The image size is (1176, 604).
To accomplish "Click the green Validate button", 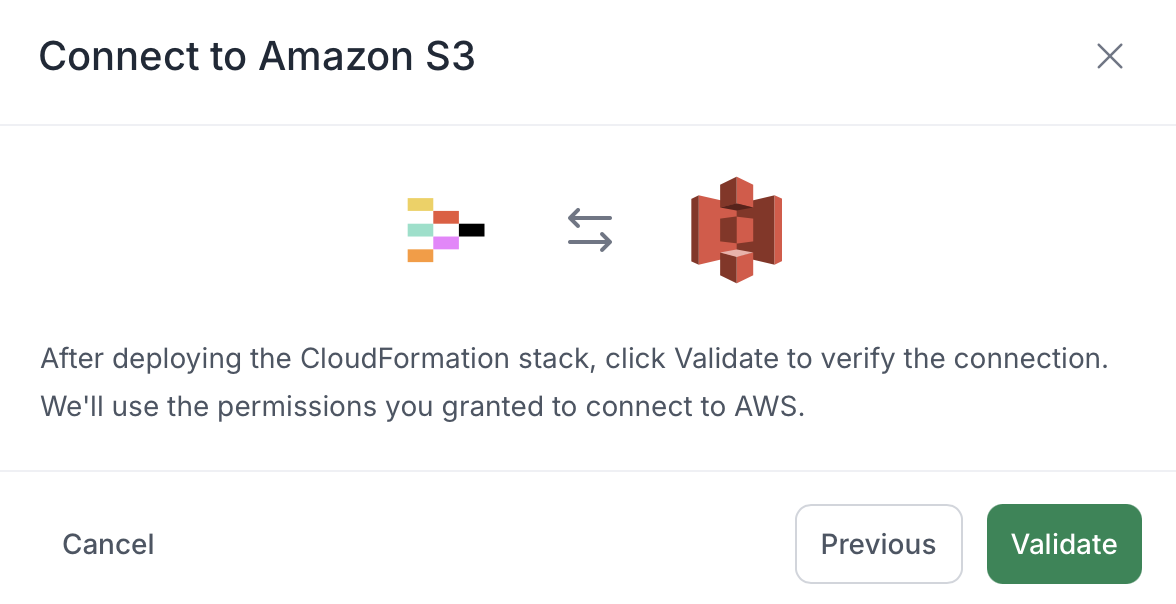I will (1064, 544).
